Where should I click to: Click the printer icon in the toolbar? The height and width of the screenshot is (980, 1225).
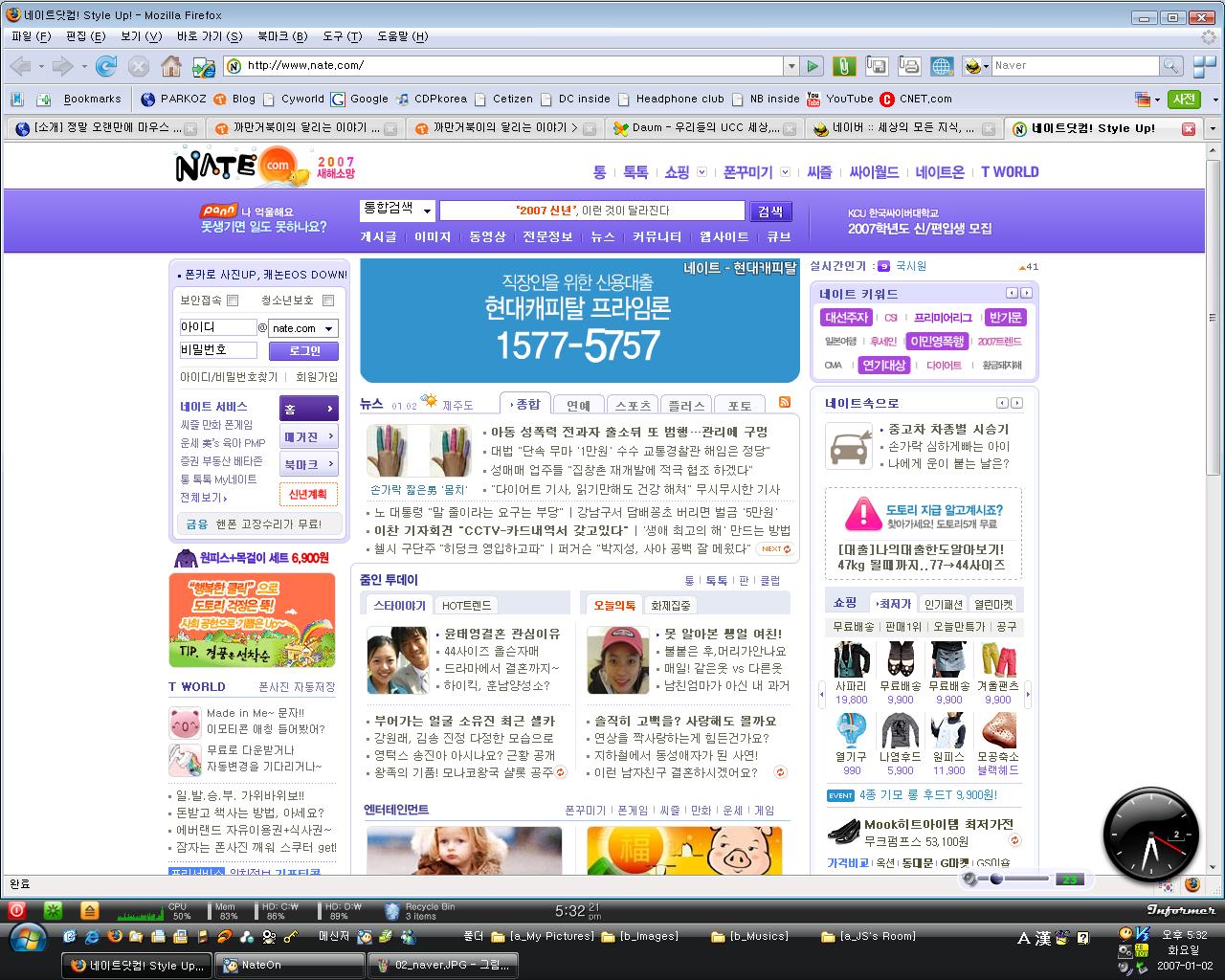click(909, 66)
